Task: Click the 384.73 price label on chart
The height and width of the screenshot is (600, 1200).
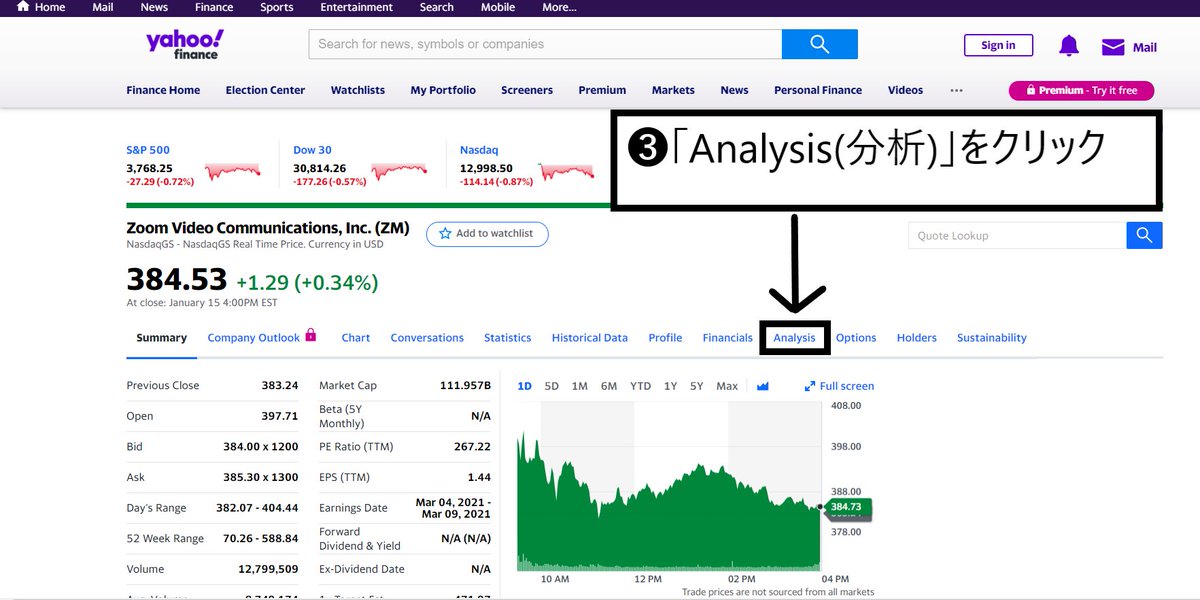Action: coord(846,507)
